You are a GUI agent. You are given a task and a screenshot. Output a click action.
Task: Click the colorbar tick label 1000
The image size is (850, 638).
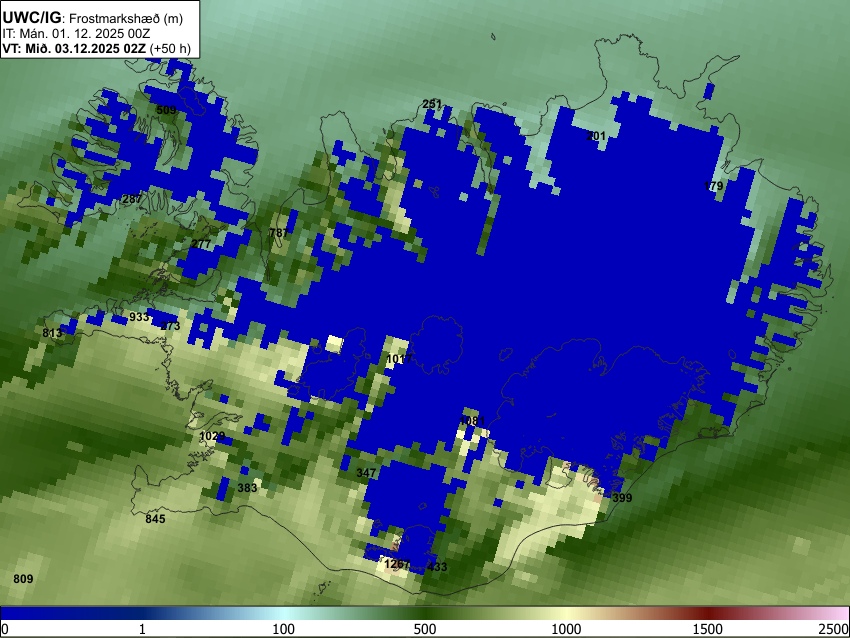click(566, 629)
